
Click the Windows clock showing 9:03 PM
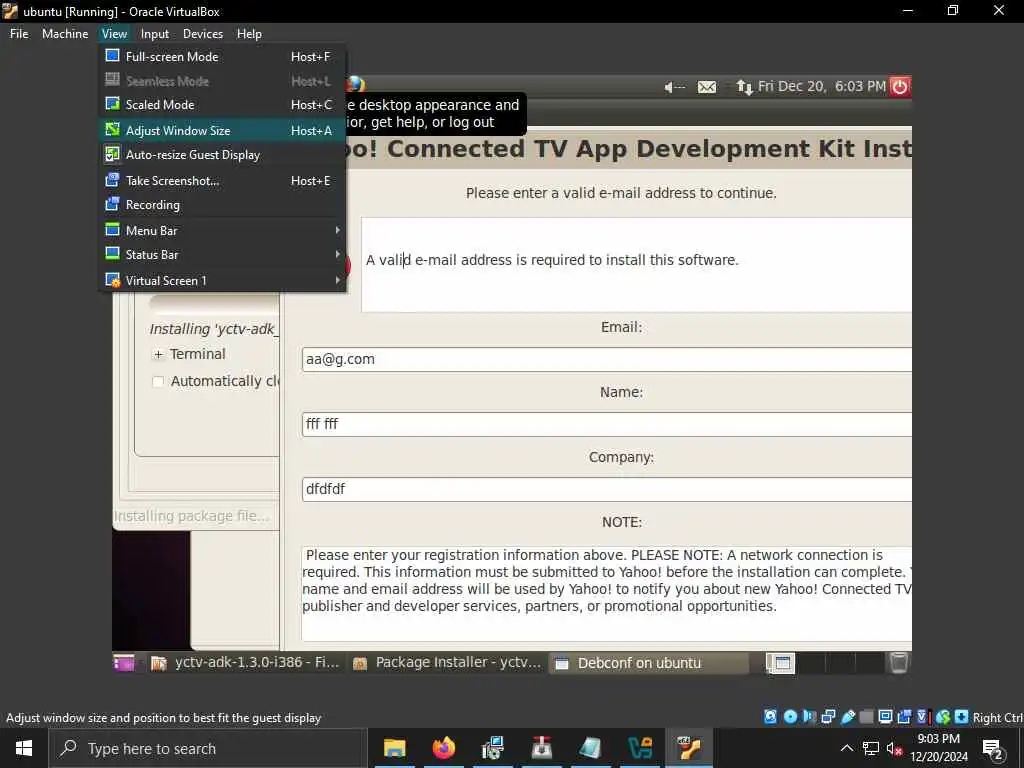(939, 748)
